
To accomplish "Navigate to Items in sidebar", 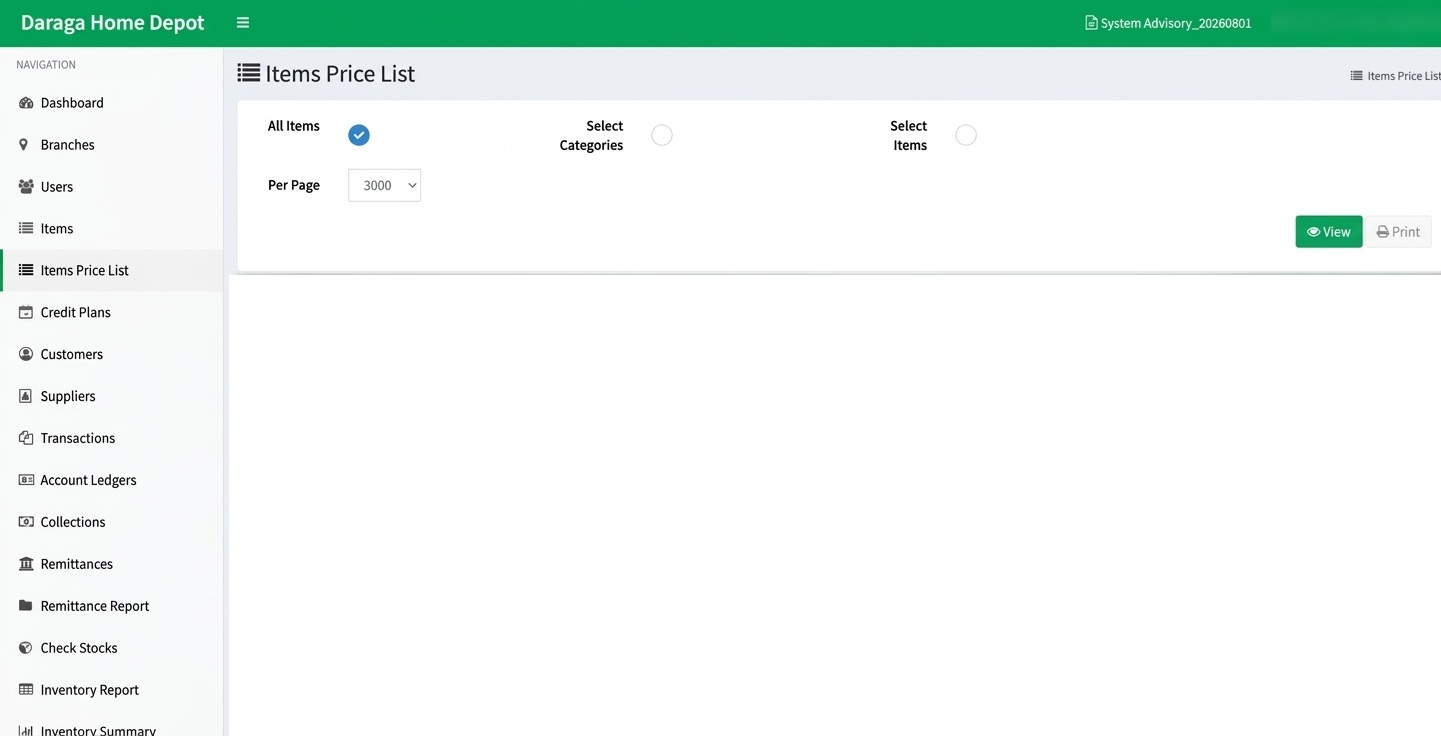I will point(111,229).
